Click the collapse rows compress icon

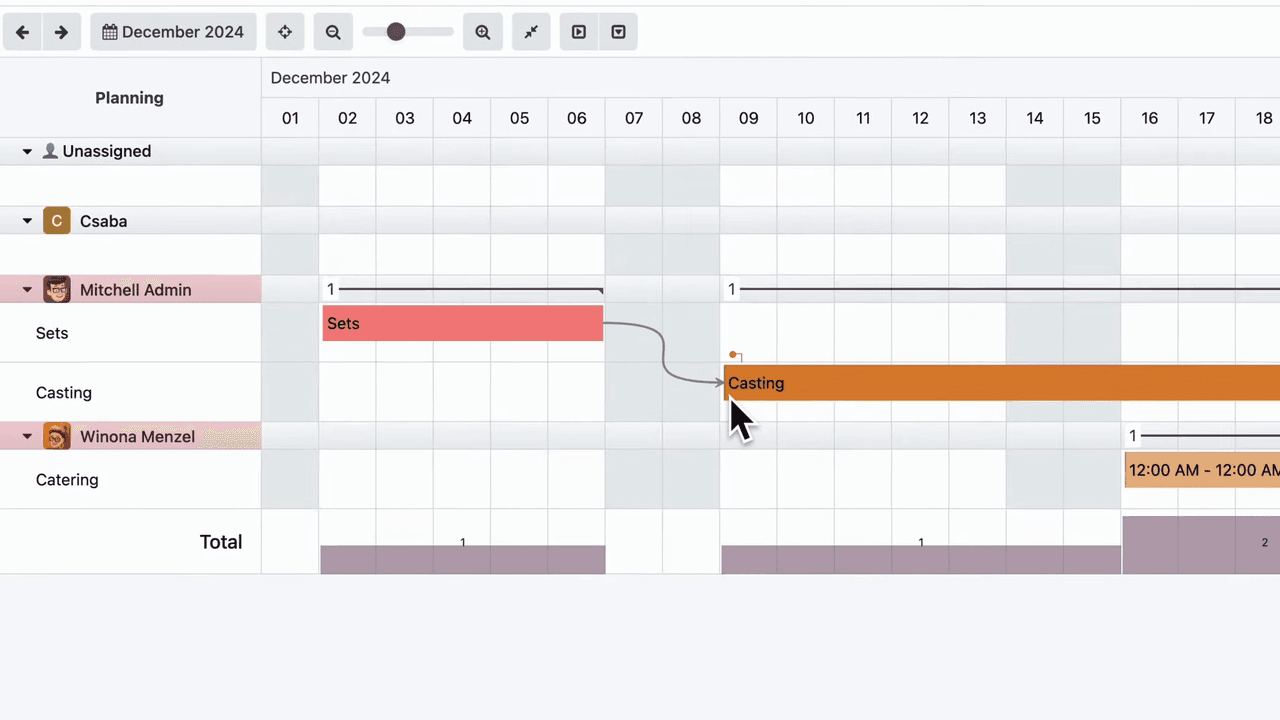[x=531, y=32]
